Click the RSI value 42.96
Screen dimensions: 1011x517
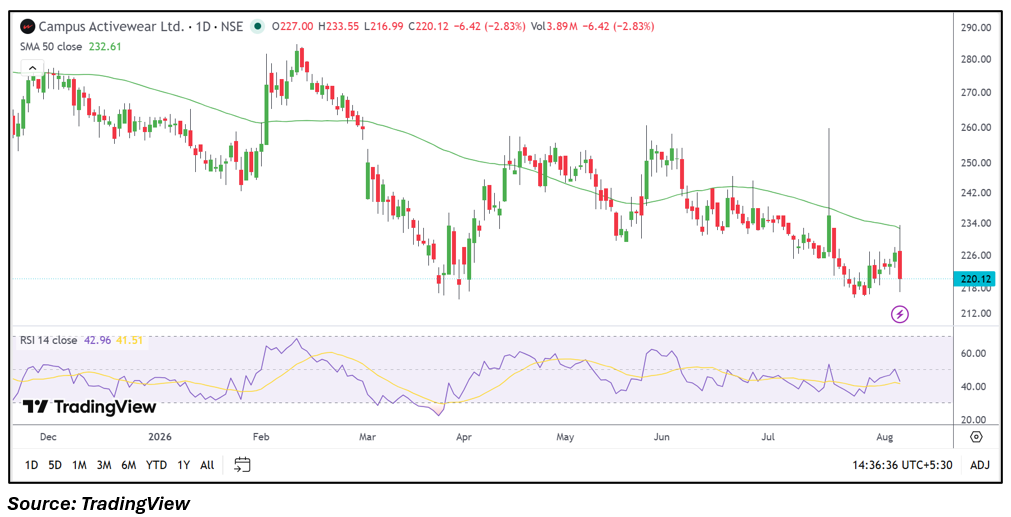[97, 340]
